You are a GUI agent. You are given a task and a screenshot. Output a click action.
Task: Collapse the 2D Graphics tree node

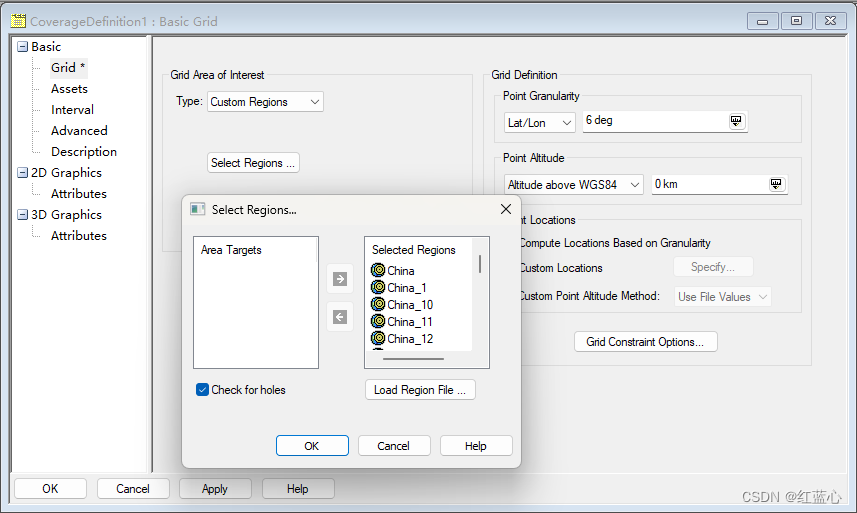pos(22,173)
